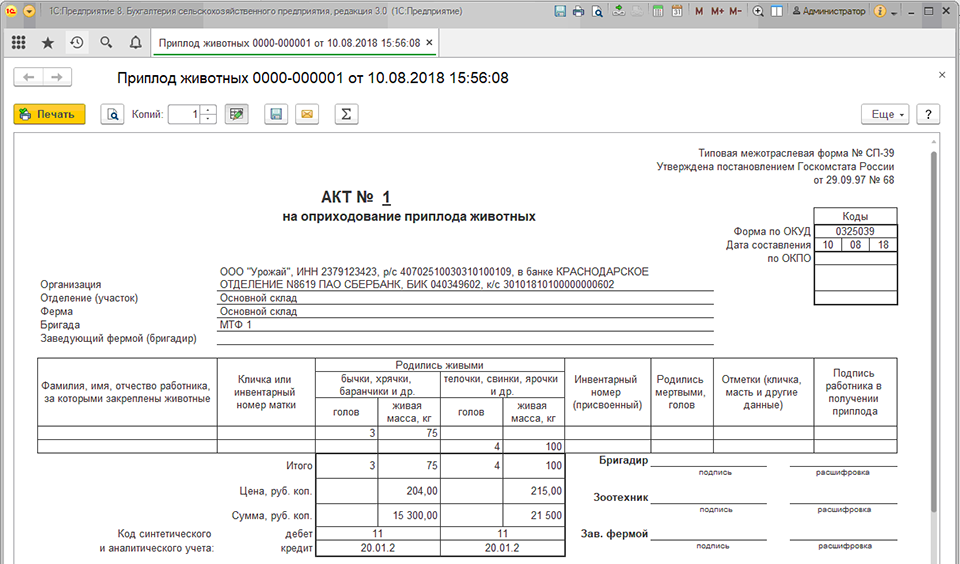Close the Приплод животных tab with its x

(x=429, y=42)
